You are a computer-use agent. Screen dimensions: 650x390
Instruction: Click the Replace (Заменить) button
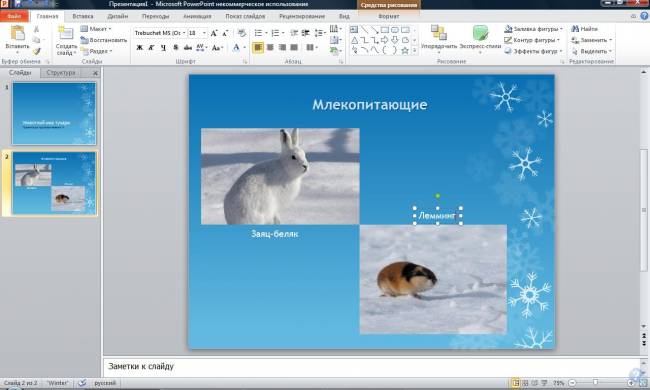592,40
